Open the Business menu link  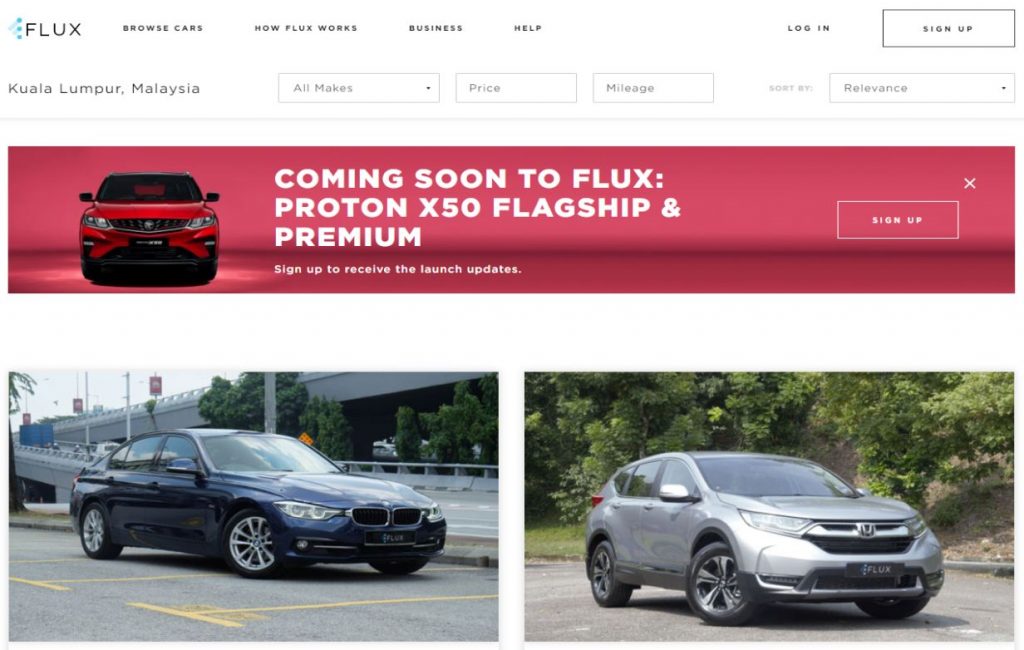(436, 28)
